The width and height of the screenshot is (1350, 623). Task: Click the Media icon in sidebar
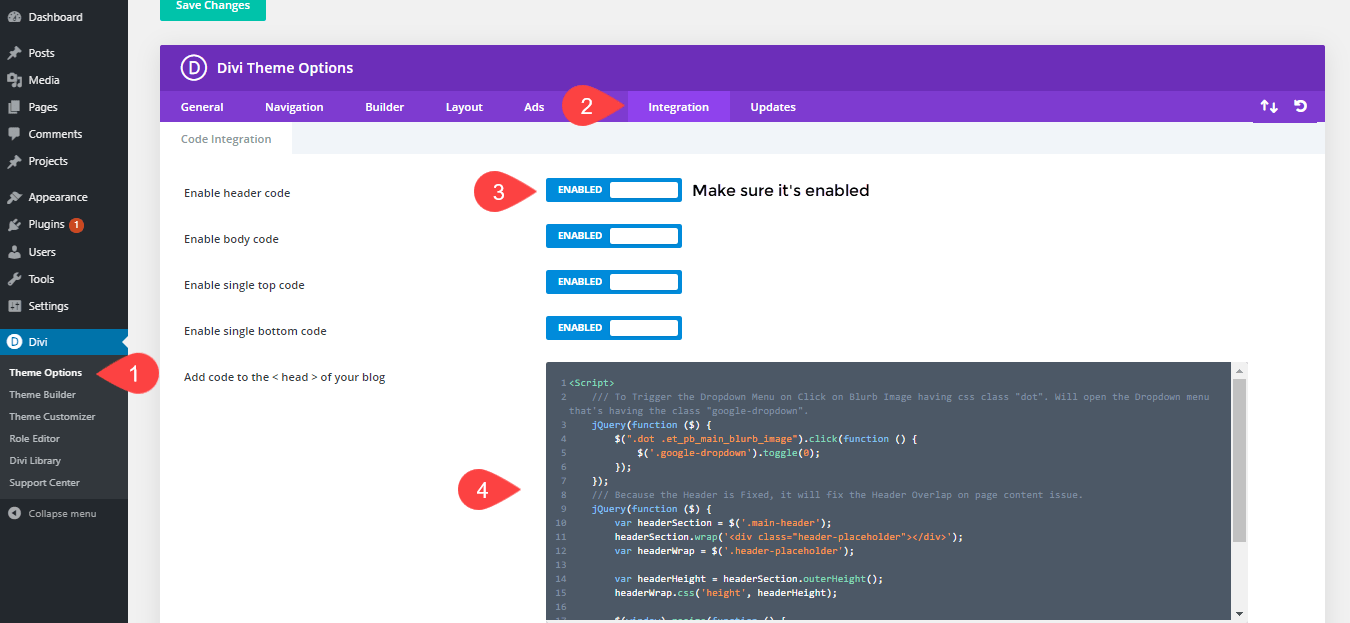click(x=14, y=80)
